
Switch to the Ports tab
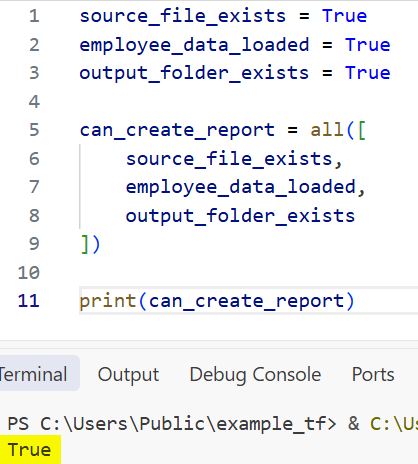point(373,374)
